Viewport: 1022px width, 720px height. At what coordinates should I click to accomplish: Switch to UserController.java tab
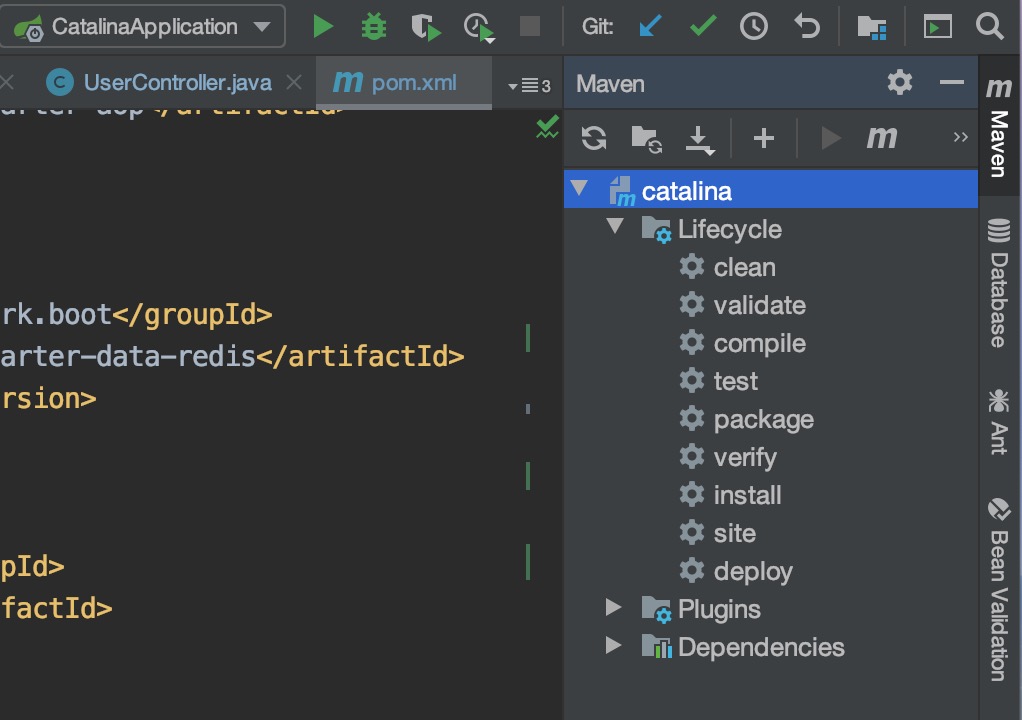point(177,83)
